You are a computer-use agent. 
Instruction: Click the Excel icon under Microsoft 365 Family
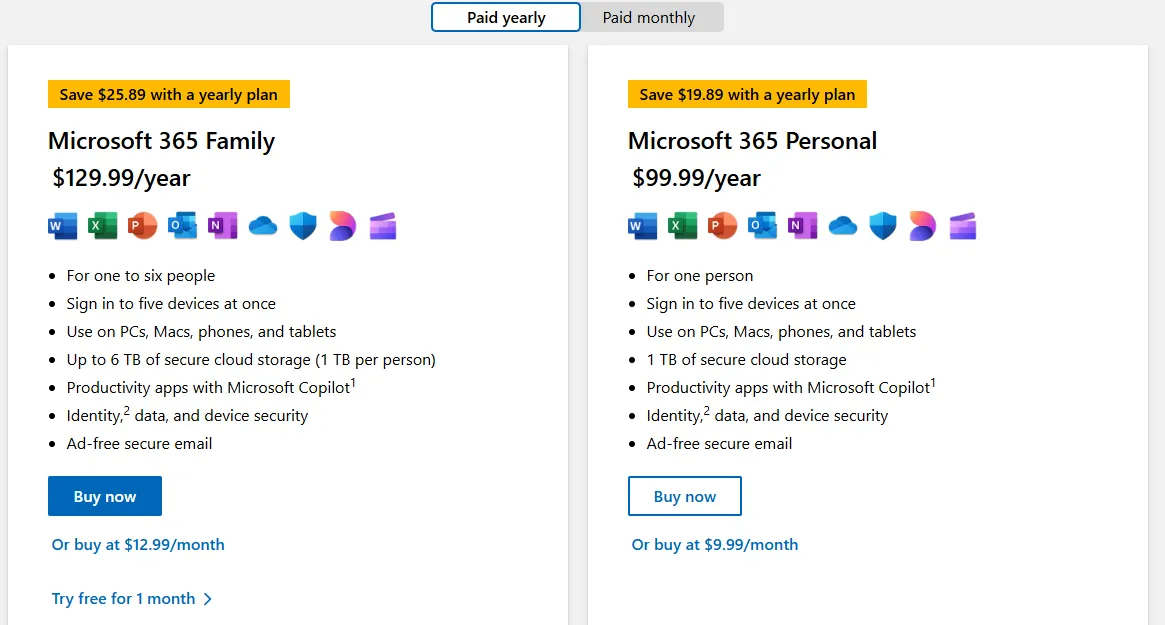[x=102, y=226]
